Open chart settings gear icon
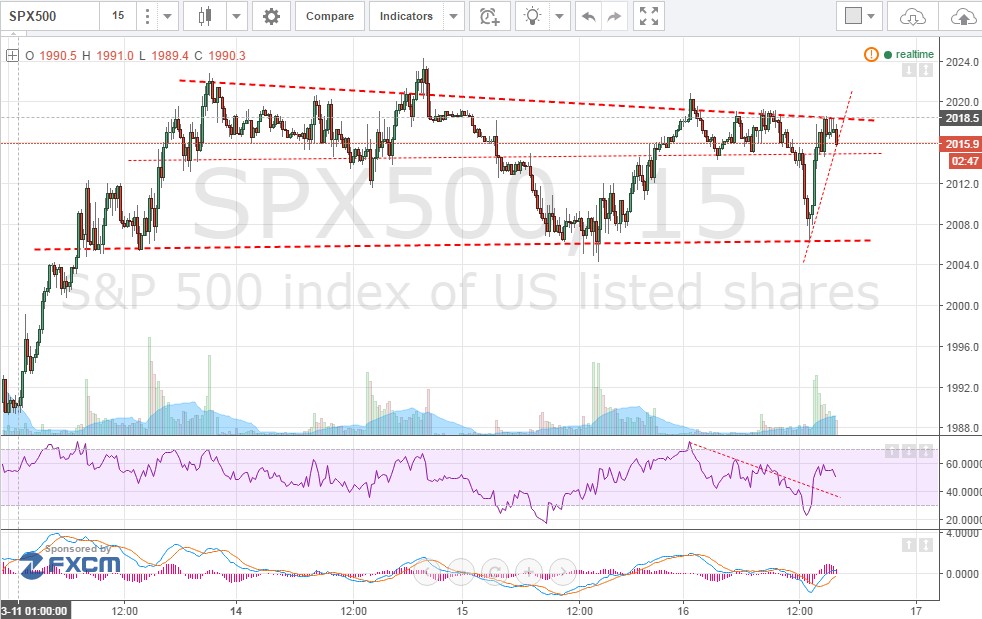Image resolution: width=982 pixels, height=619 pixels. pyautogui.click(x=271, y=16)
